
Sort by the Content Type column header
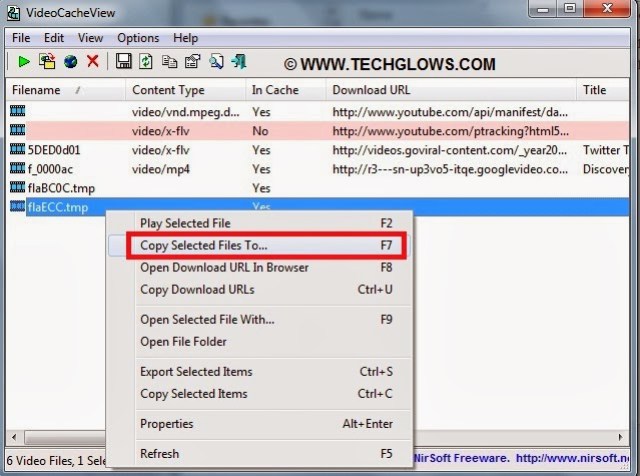pyautogui.click(x=185, y=90)
